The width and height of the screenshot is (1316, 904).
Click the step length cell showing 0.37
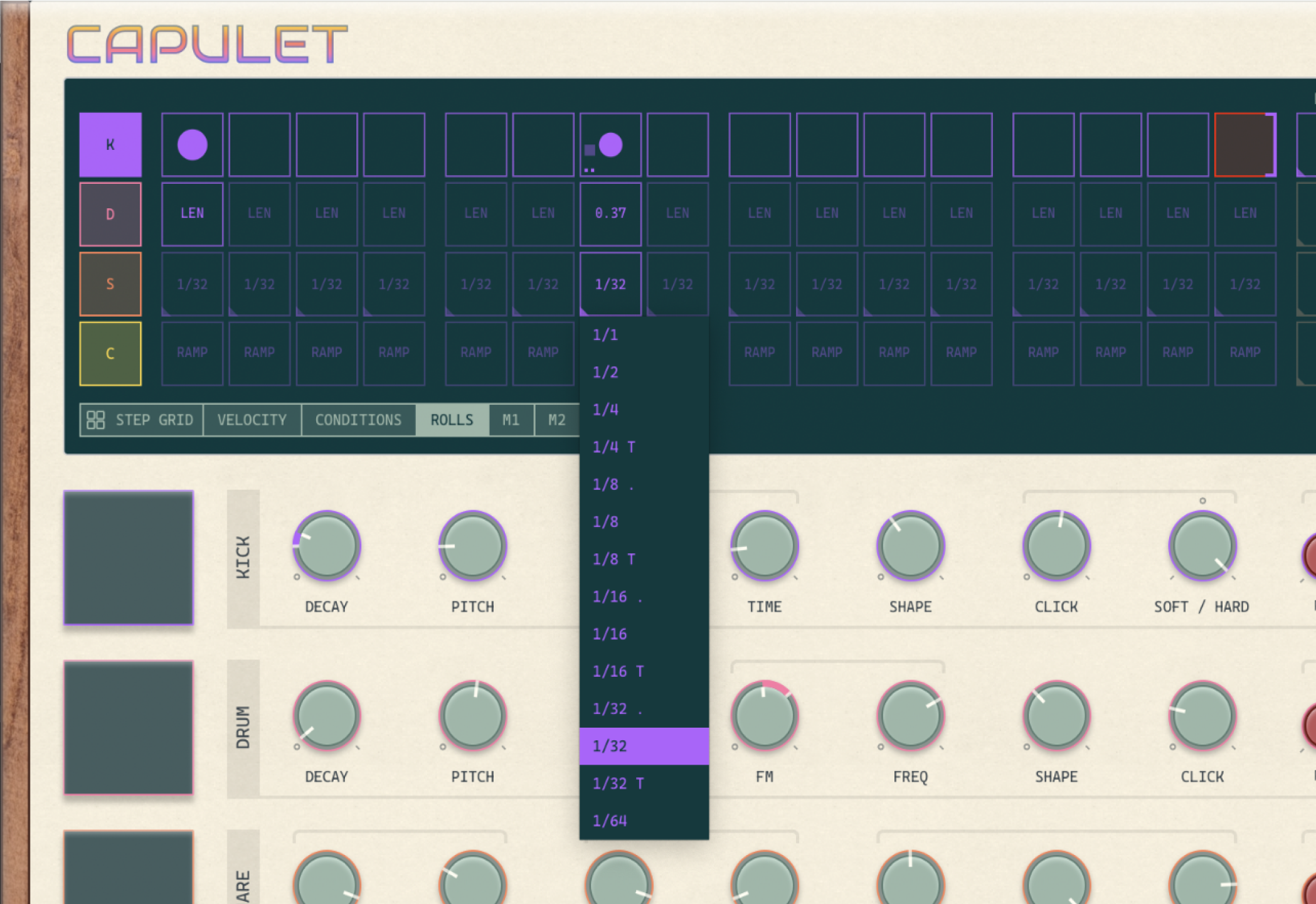click(x=610, y=214)
